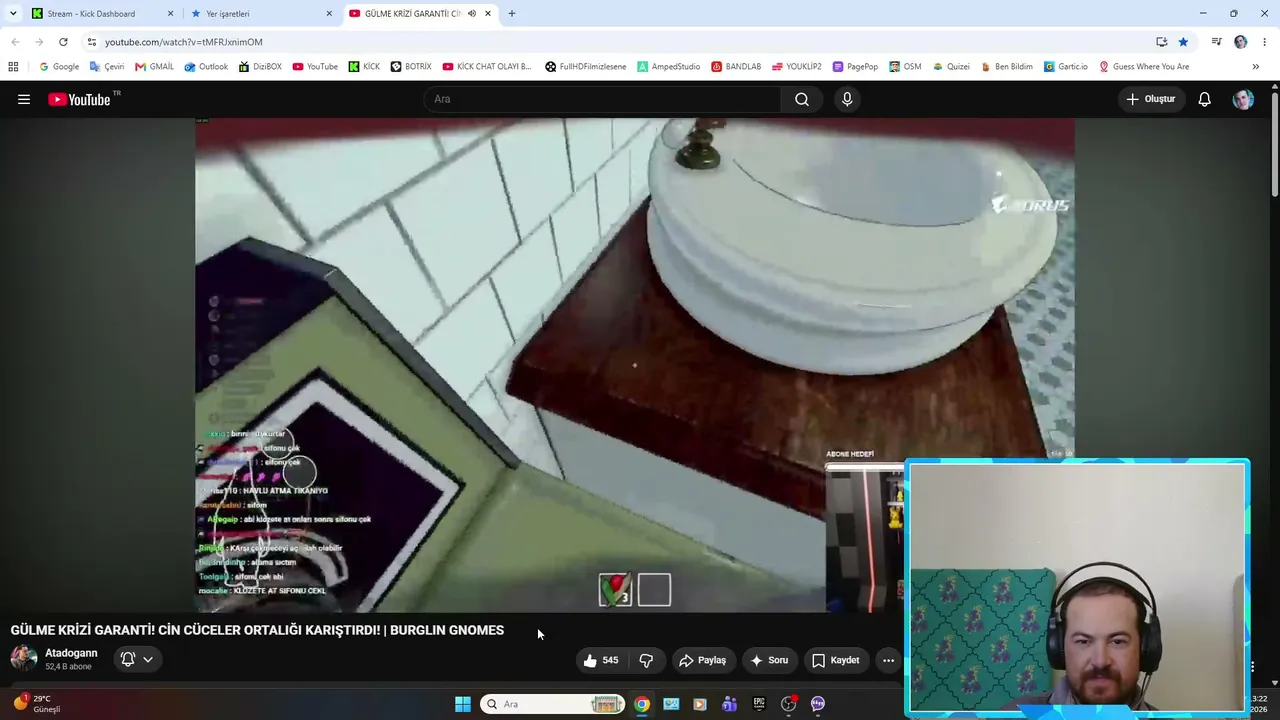Bookmark star in the address bar
Viewport: 1280px width, 720px height.
tap(1183, 42)
